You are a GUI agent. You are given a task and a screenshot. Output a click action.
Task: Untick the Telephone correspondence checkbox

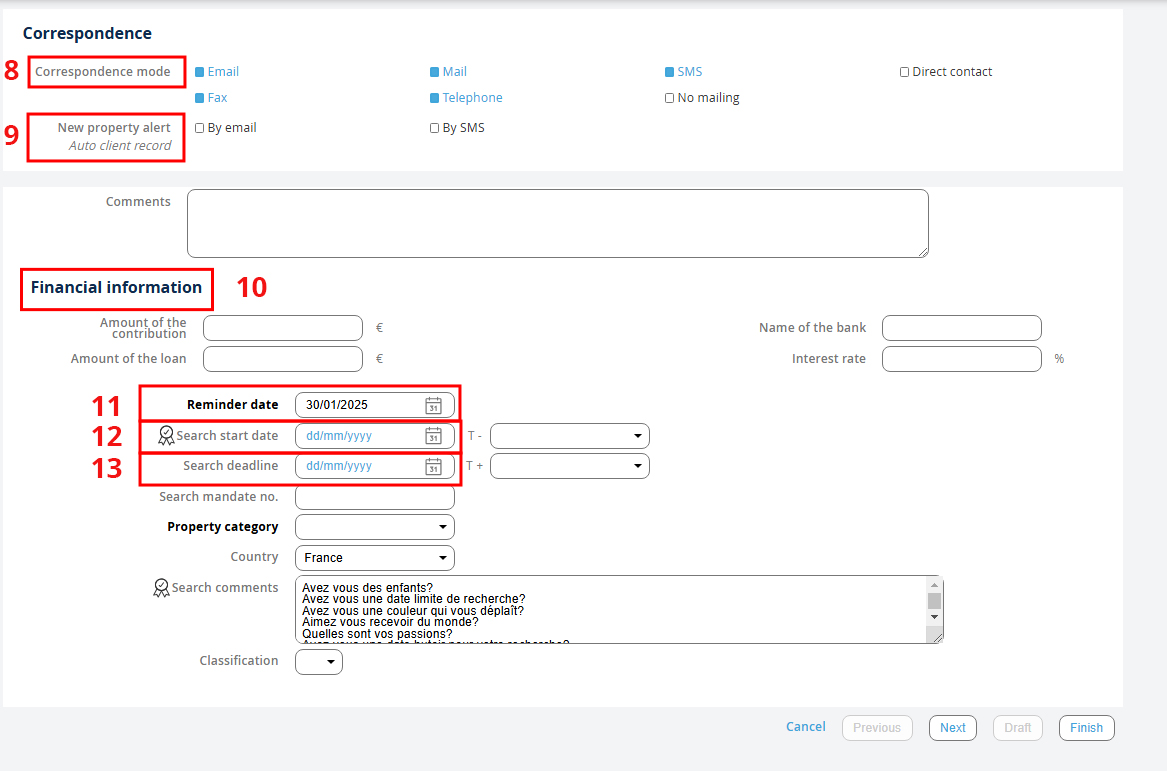coord(435,98)
